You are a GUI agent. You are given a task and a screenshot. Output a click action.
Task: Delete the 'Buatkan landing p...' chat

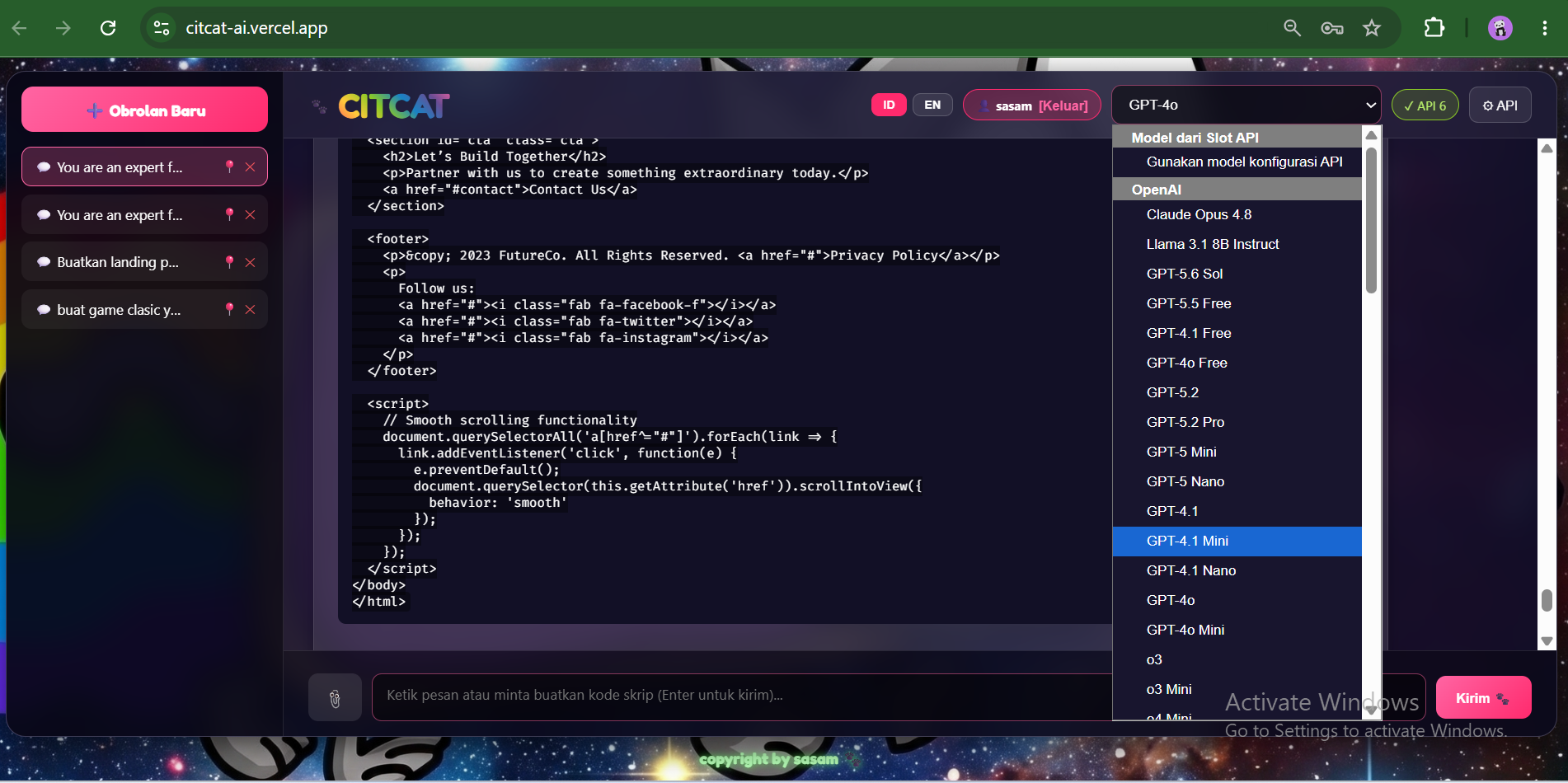coord(251,262)
